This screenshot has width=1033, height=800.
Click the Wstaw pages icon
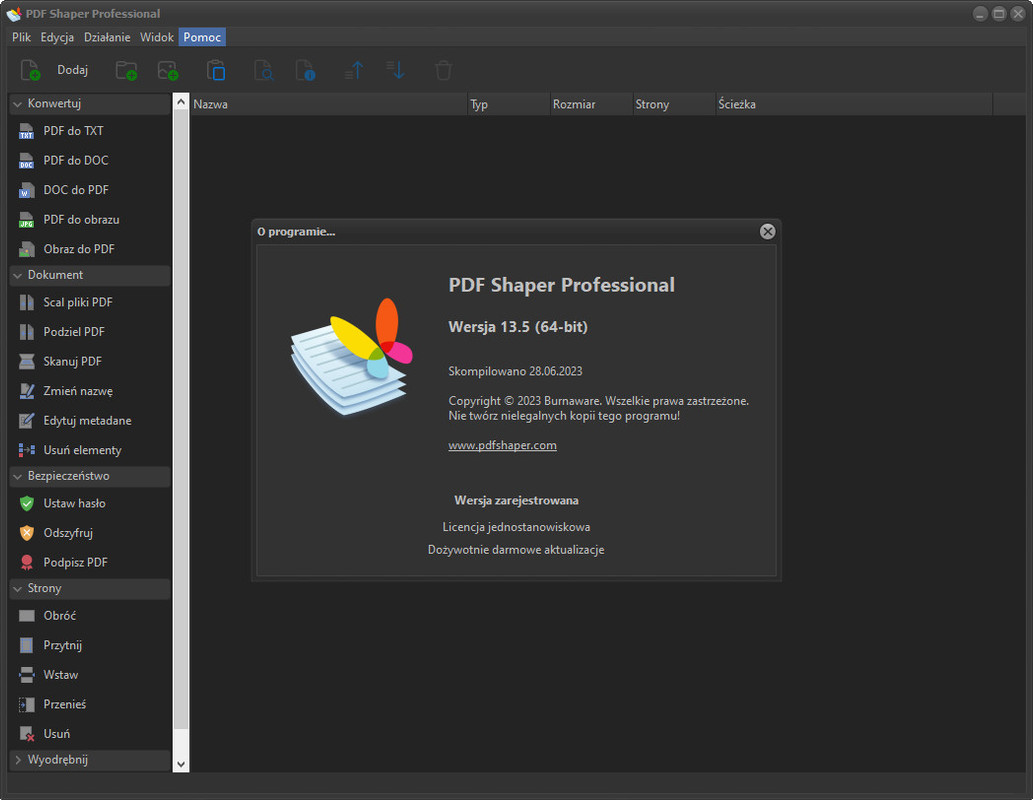coord(26,675)
